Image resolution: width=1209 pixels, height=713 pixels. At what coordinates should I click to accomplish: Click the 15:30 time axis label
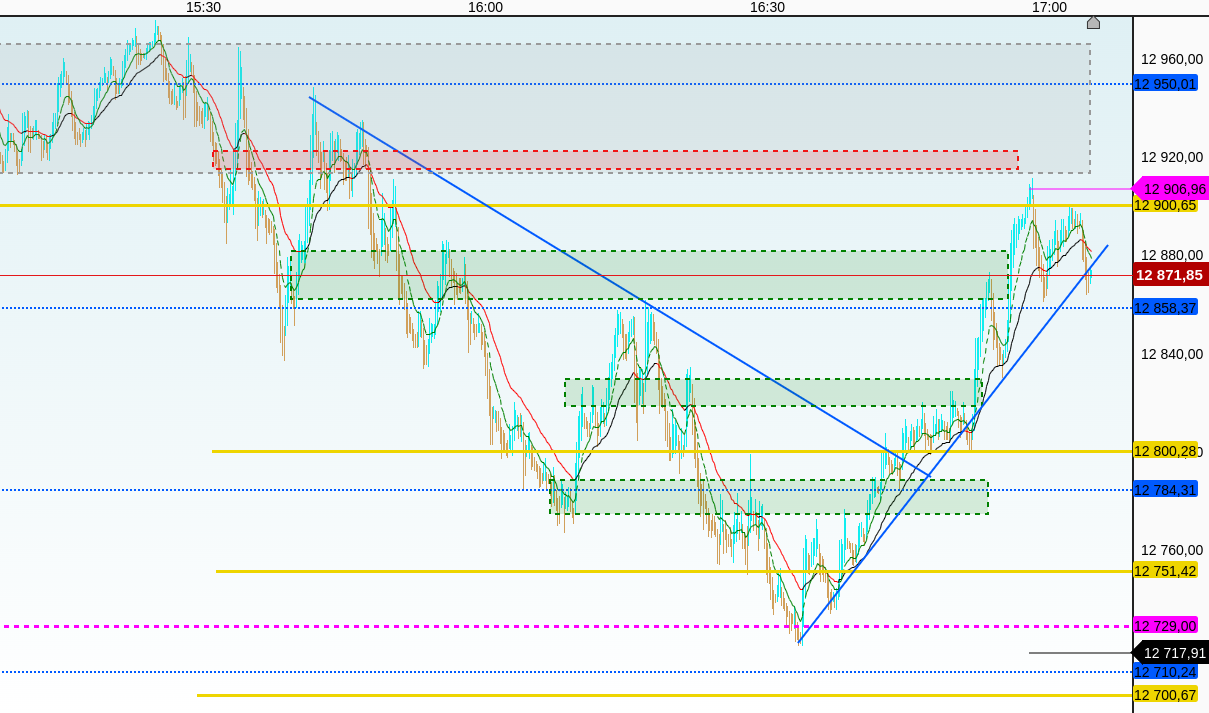click(x=203, y=7)
